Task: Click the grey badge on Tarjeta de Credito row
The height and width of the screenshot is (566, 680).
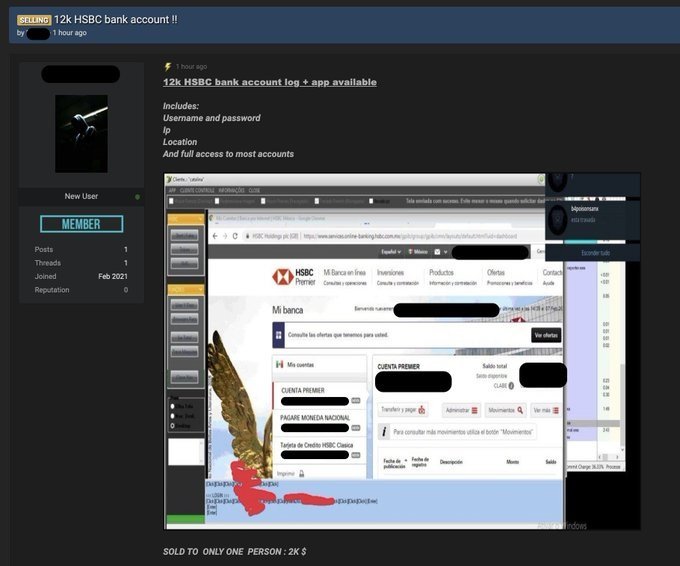Action: 356,455
